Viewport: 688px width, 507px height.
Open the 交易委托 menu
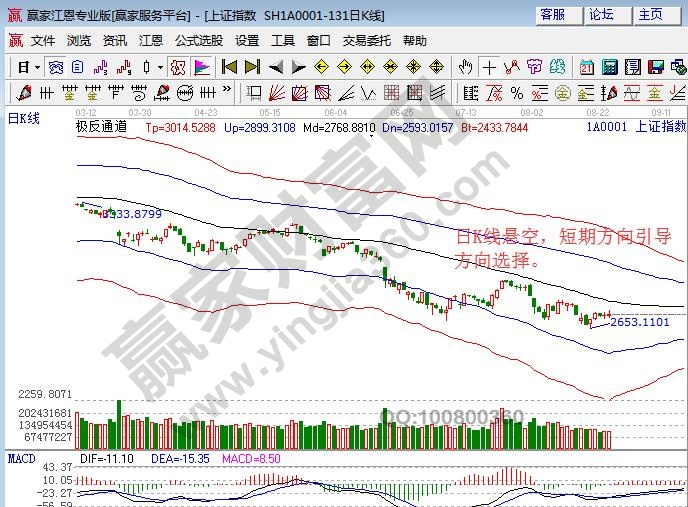(x=367, y=41)
